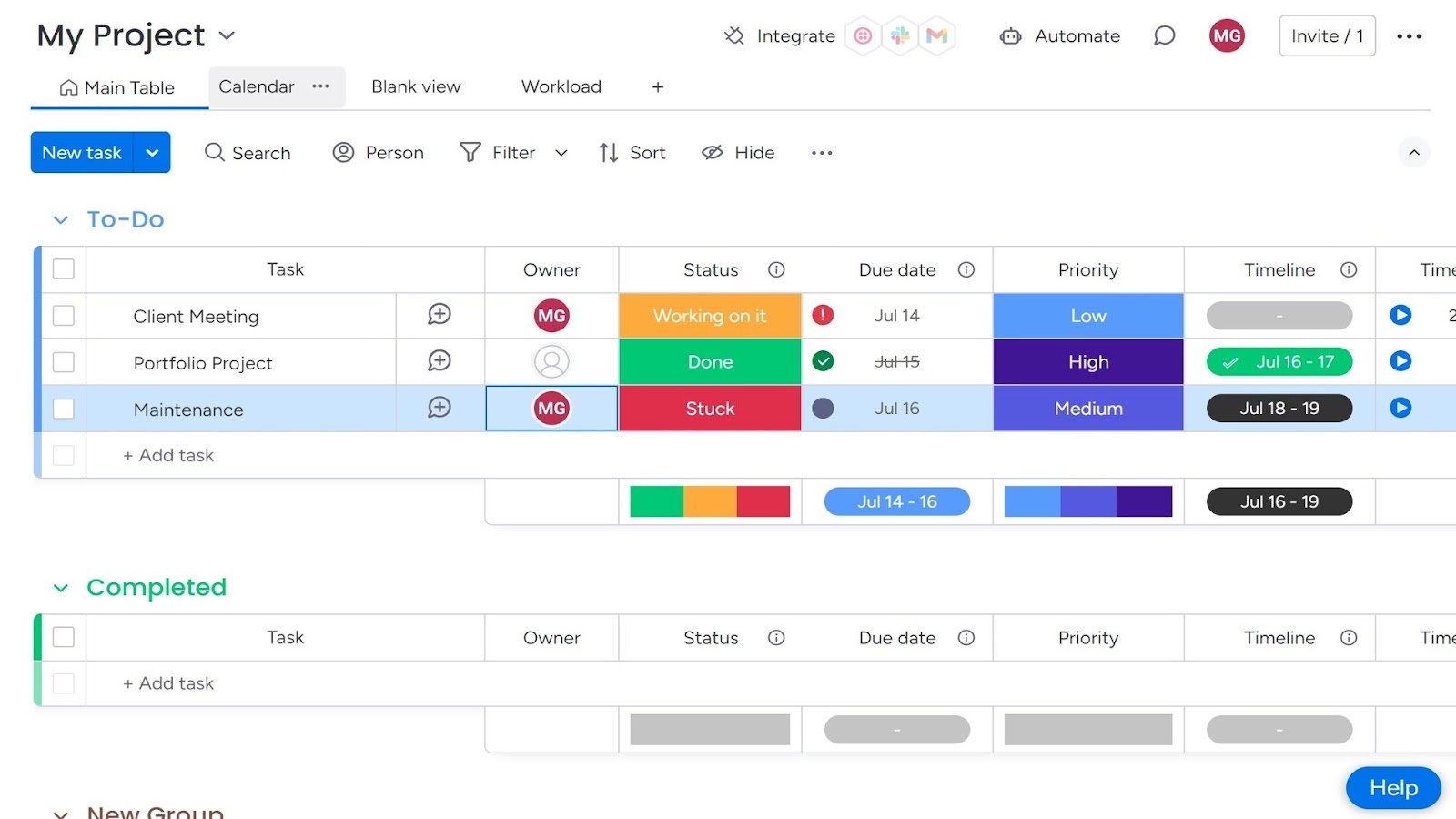Click the Jul 14 - 16 due date summary

pyautogui.click(x=897, y=501)
